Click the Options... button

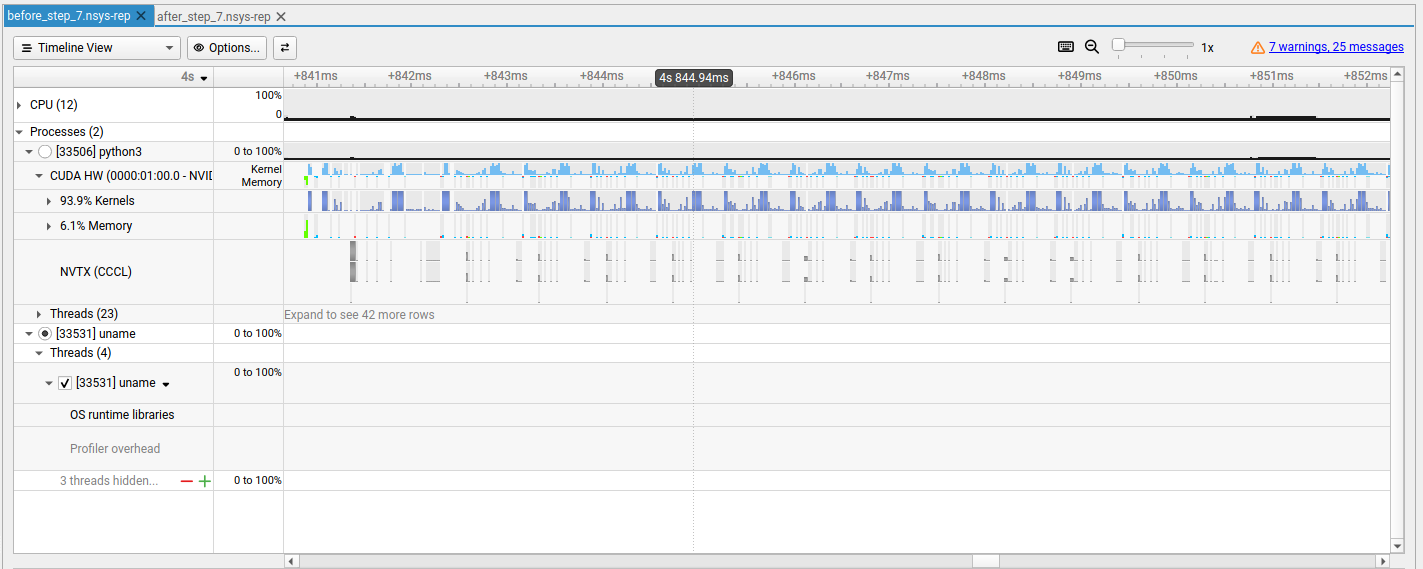(227, 47)
